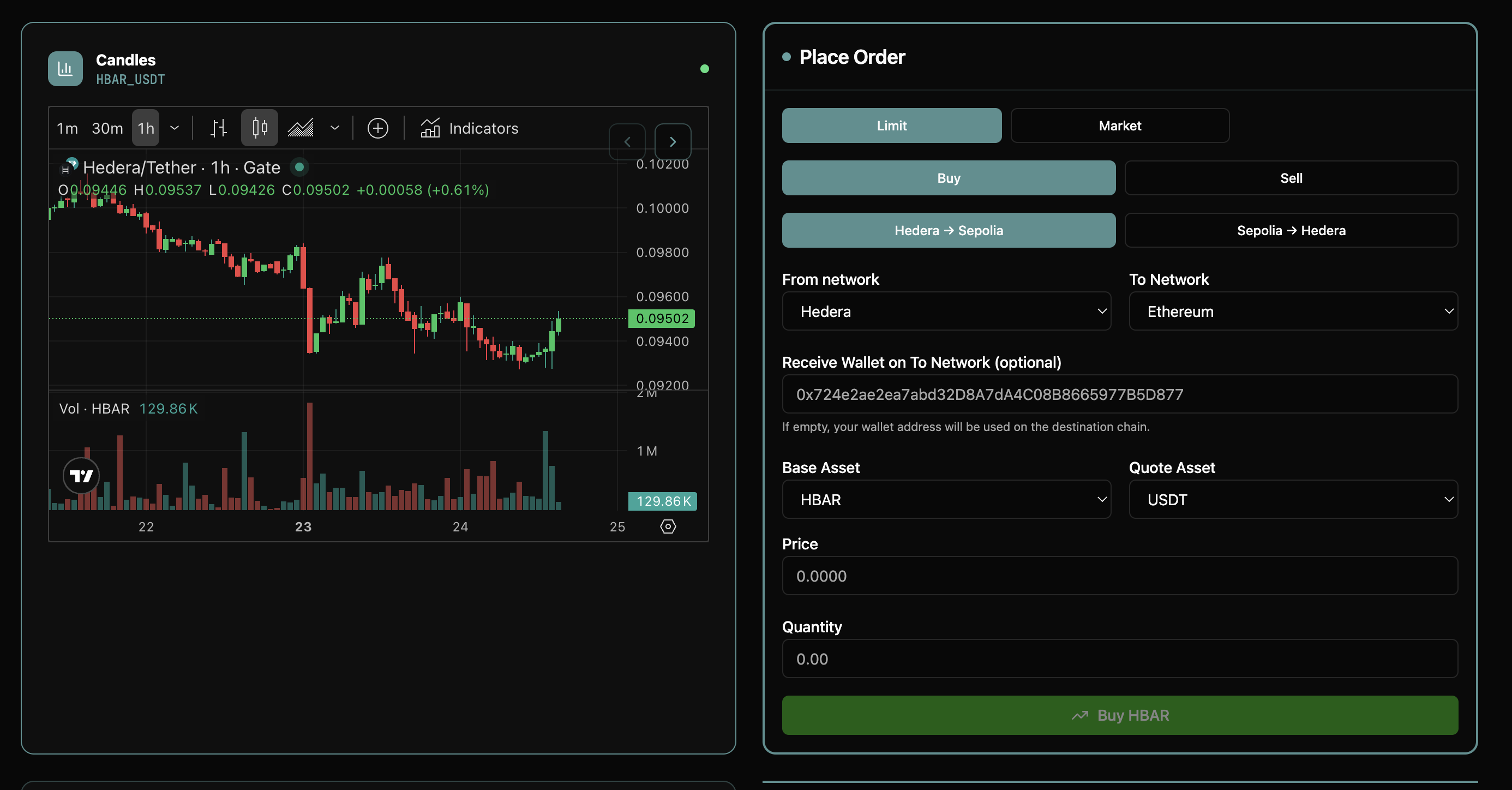The height and width of the screenshot is (790, 1512).
Task: Click the chart scroll left arrow
Action: (627, 141)
